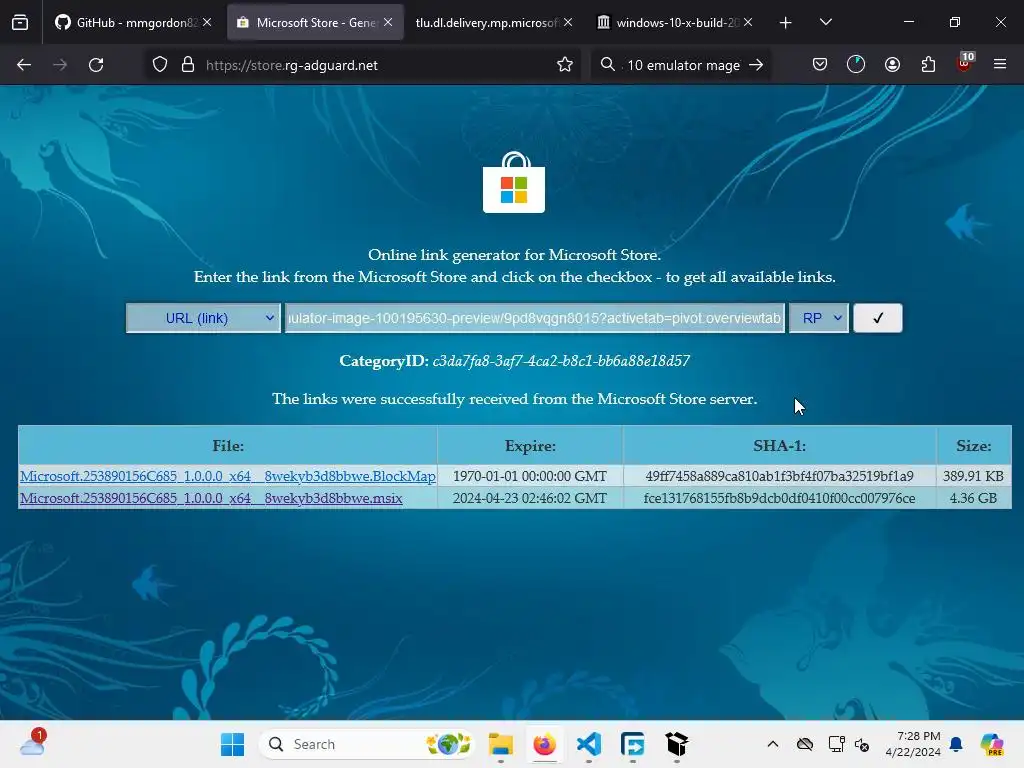Open clock showing 7:28 PM

(913, 744)
